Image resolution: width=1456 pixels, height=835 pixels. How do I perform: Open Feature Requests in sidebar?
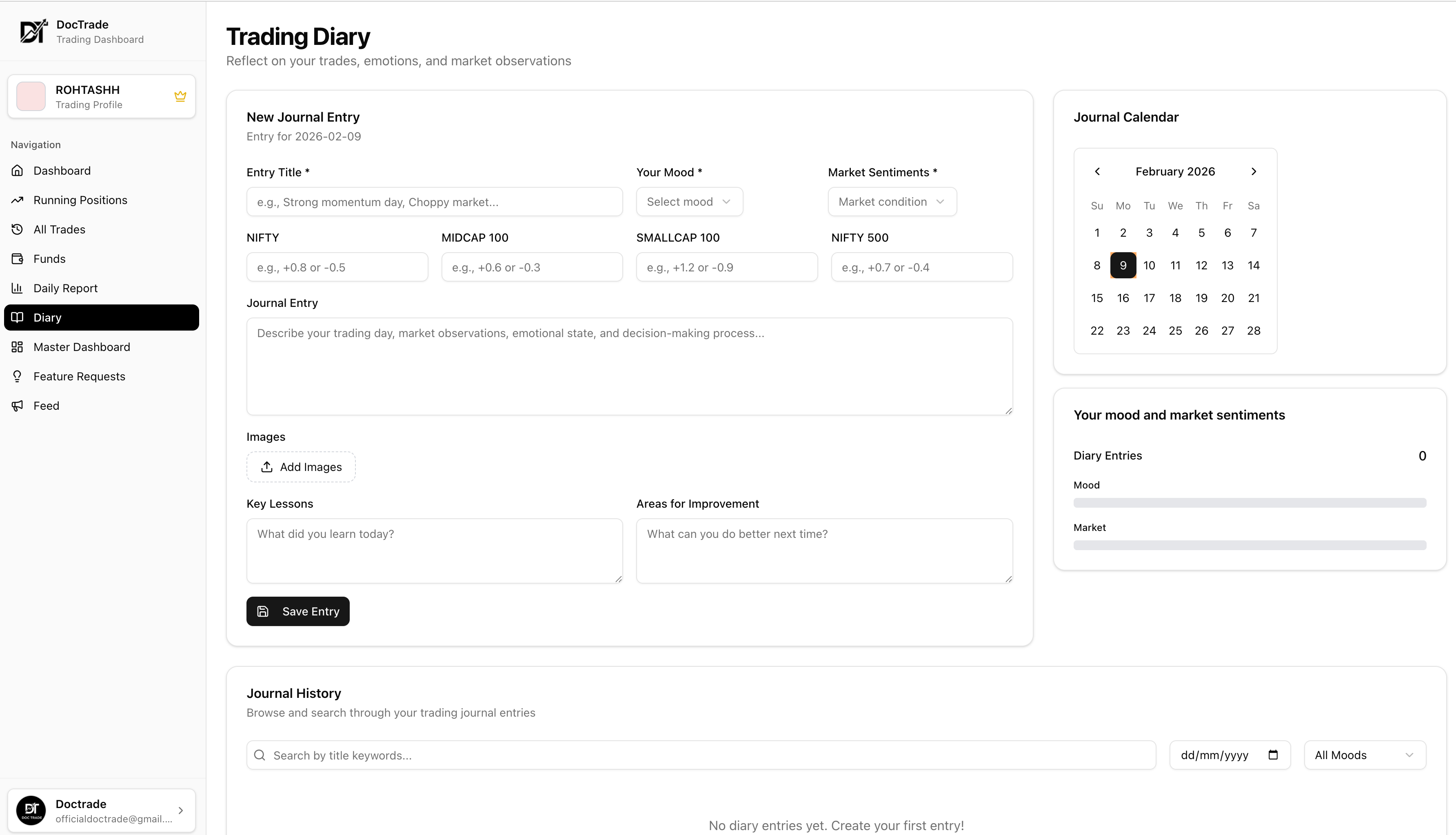click(79, 376)
